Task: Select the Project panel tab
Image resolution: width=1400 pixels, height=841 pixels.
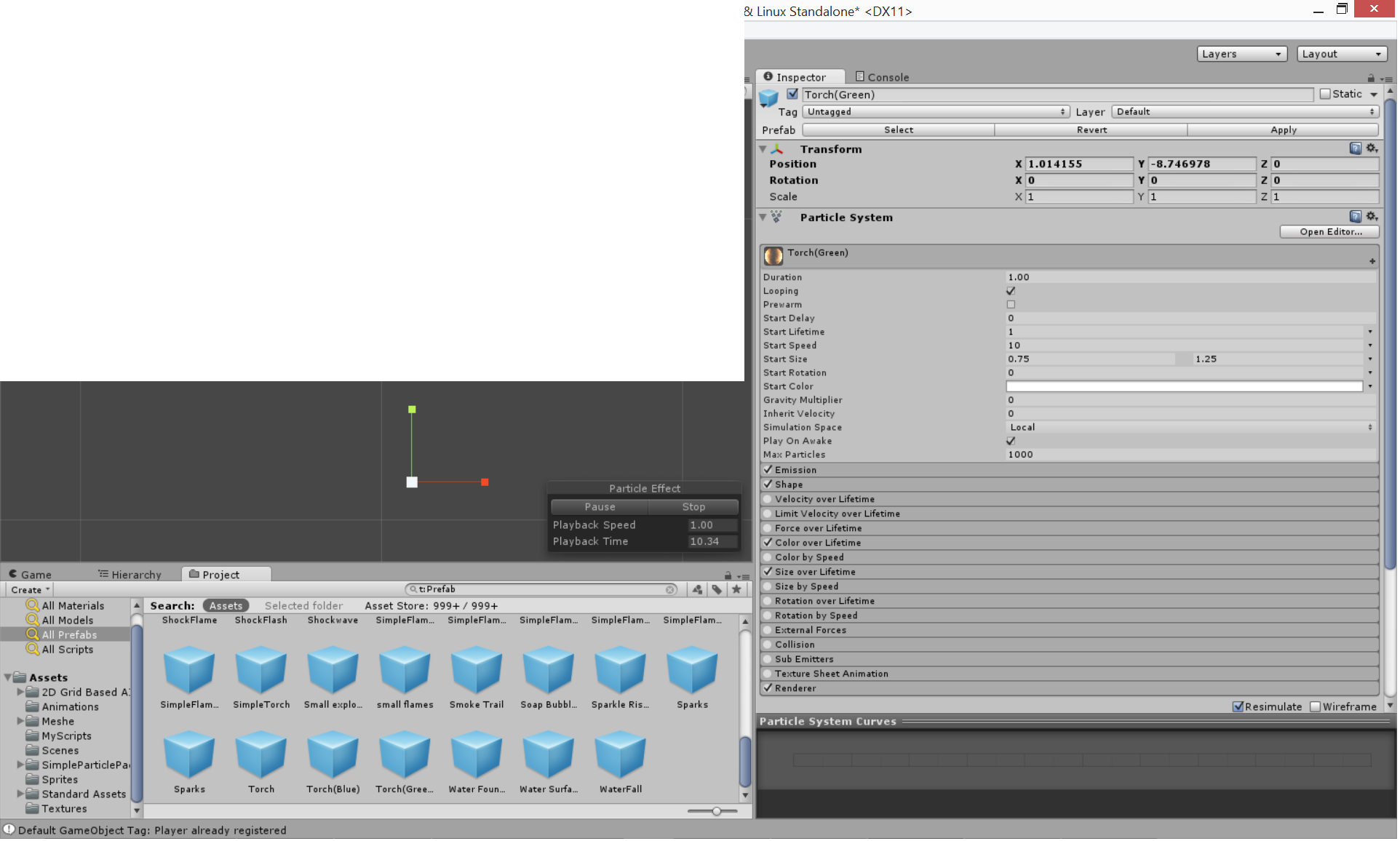Action: point(220,573)
